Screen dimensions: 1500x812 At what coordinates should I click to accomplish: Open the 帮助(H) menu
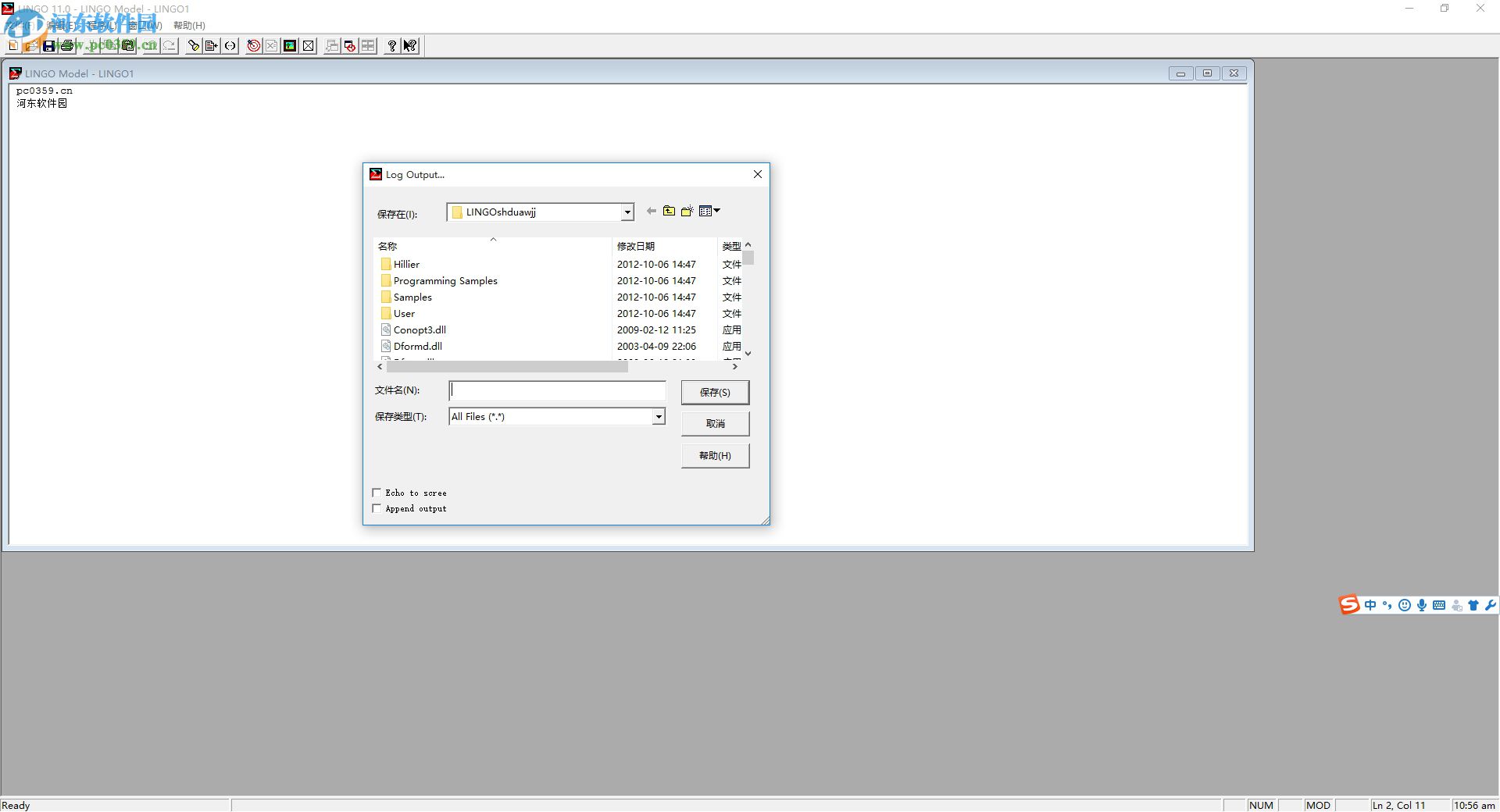click(x=189, y=25)
